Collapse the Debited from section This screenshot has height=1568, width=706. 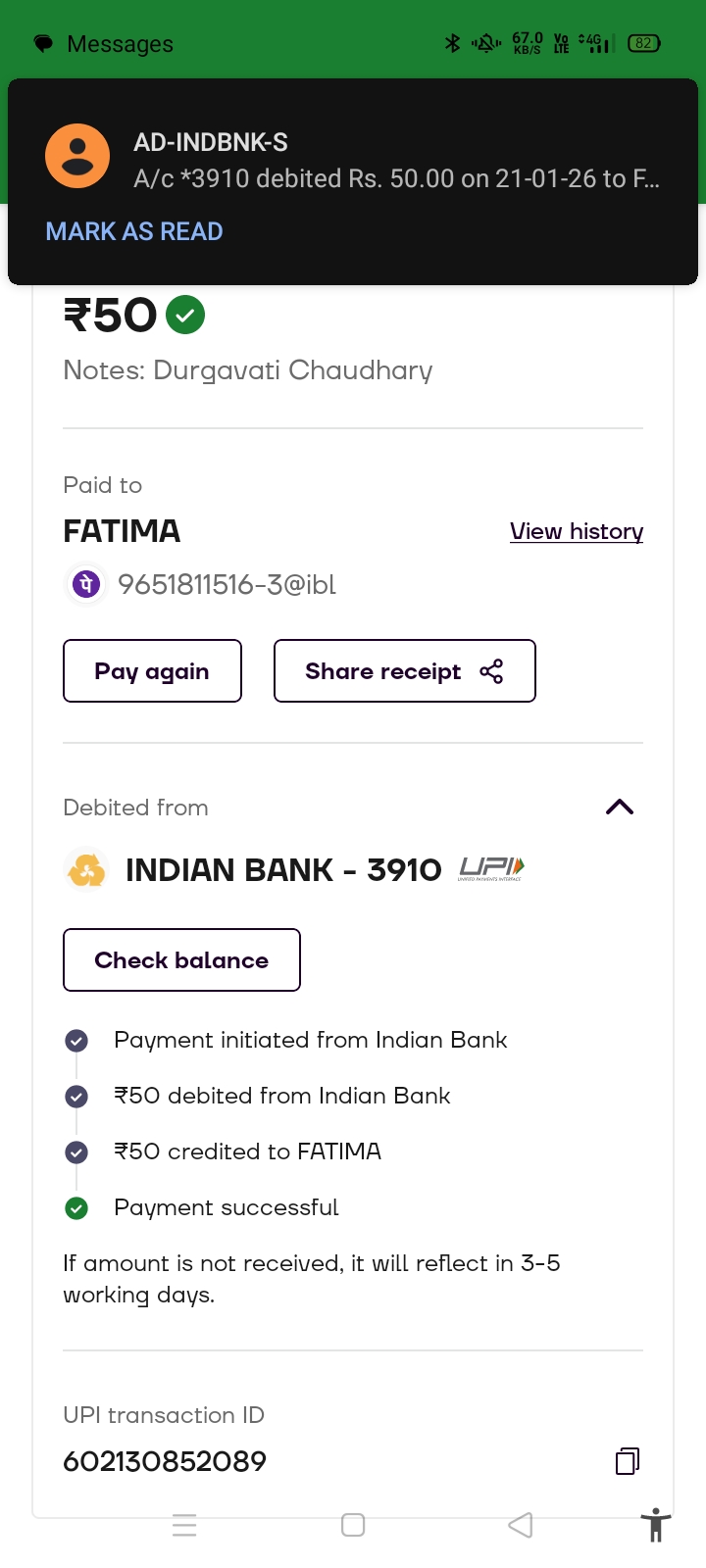pyautogui.click(x=620, y=808)
